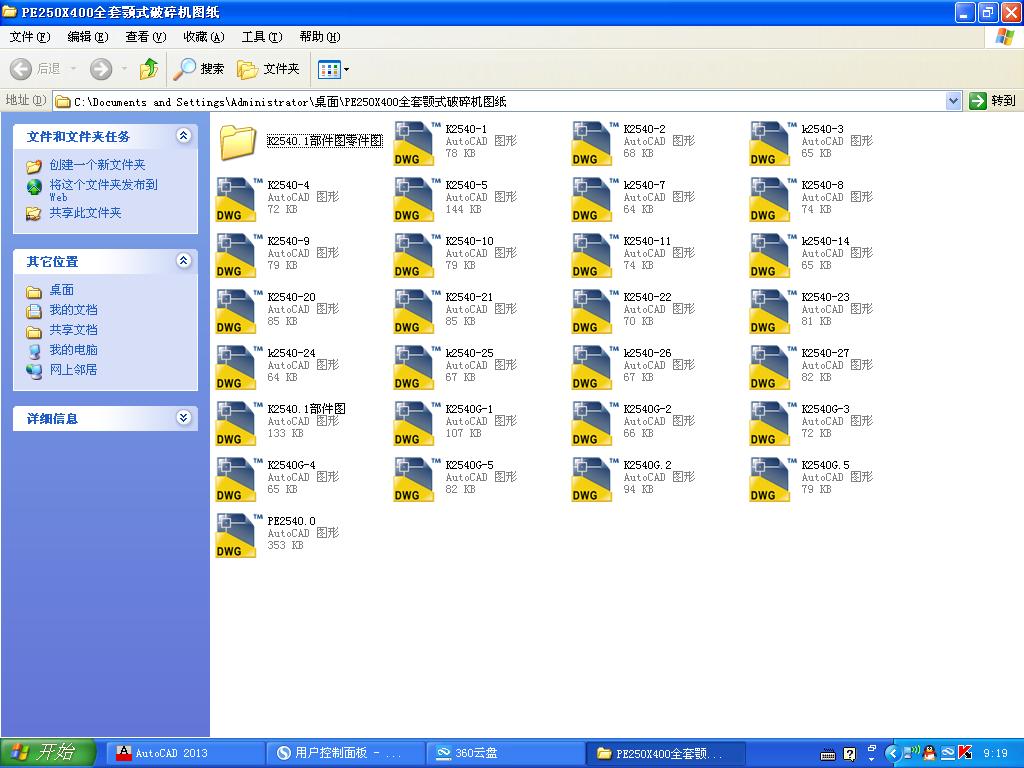Open the 文件(F) menu
The height and width of the screenshot is (768, 1024).
(x=29, y=37)
